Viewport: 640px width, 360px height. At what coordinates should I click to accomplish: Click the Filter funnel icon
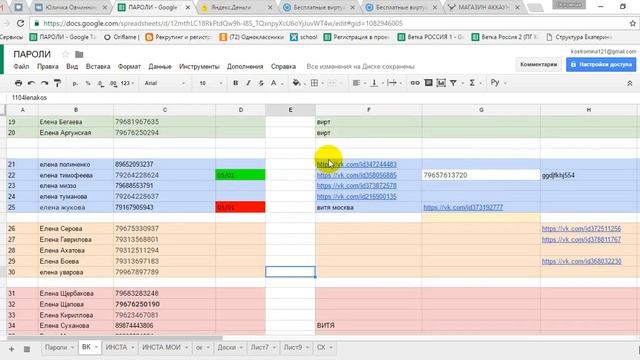coord(453,83)
